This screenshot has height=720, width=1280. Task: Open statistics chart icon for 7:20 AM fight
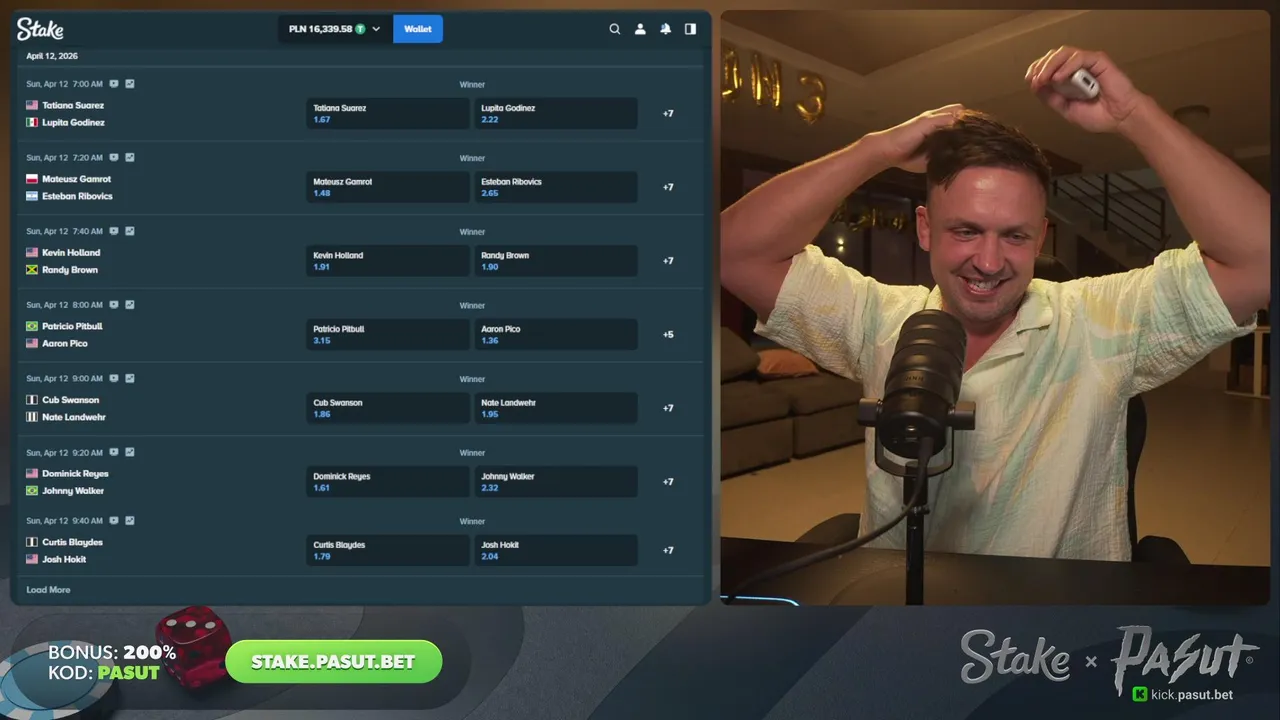[x=130, y=157]
